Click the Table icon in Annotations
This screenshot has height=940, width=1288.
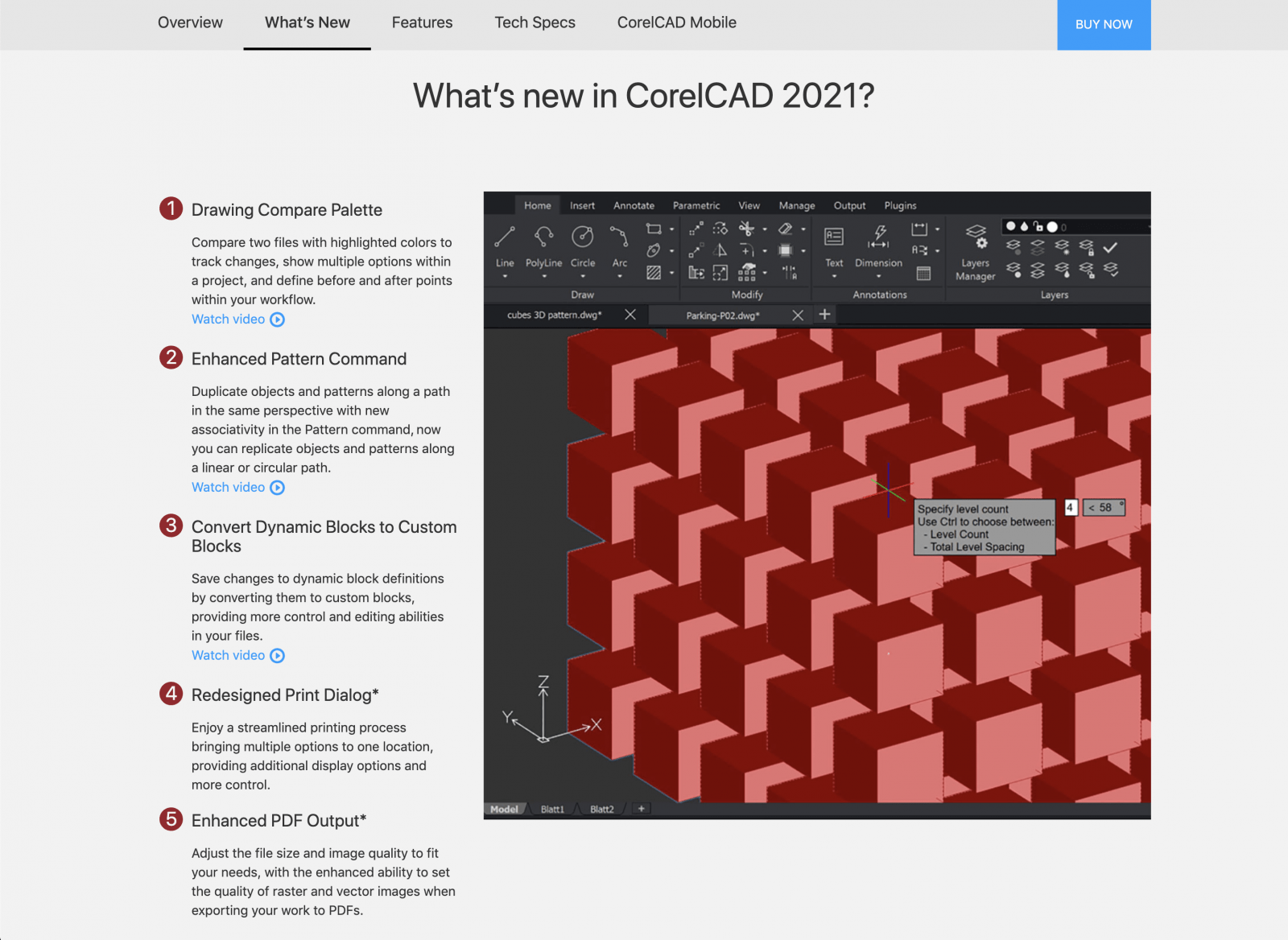pos(923,272)
